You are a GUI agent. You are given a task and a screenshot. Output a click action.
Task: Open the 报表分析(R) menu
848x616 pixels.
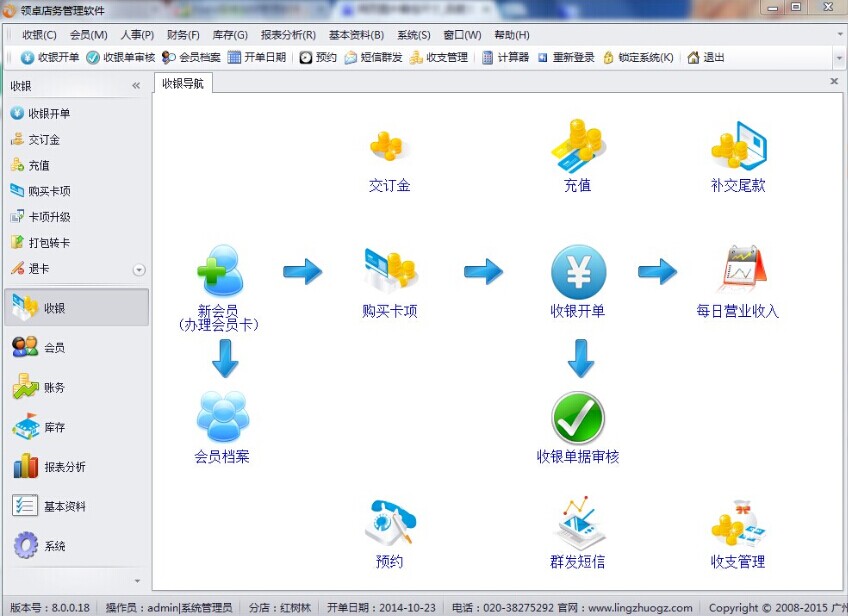288,35
